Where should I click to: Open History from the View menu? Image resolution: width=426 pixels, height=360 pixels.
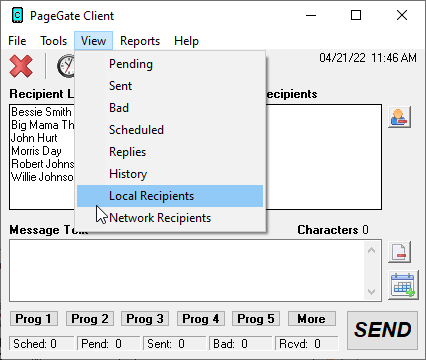click(170, 174)
